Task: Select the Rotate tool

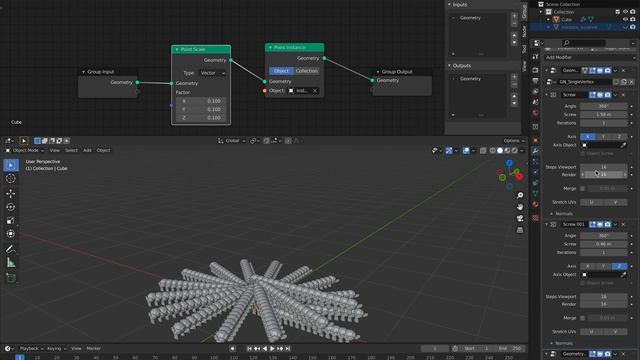Action: pyautogui.click(x=11, y=207)
